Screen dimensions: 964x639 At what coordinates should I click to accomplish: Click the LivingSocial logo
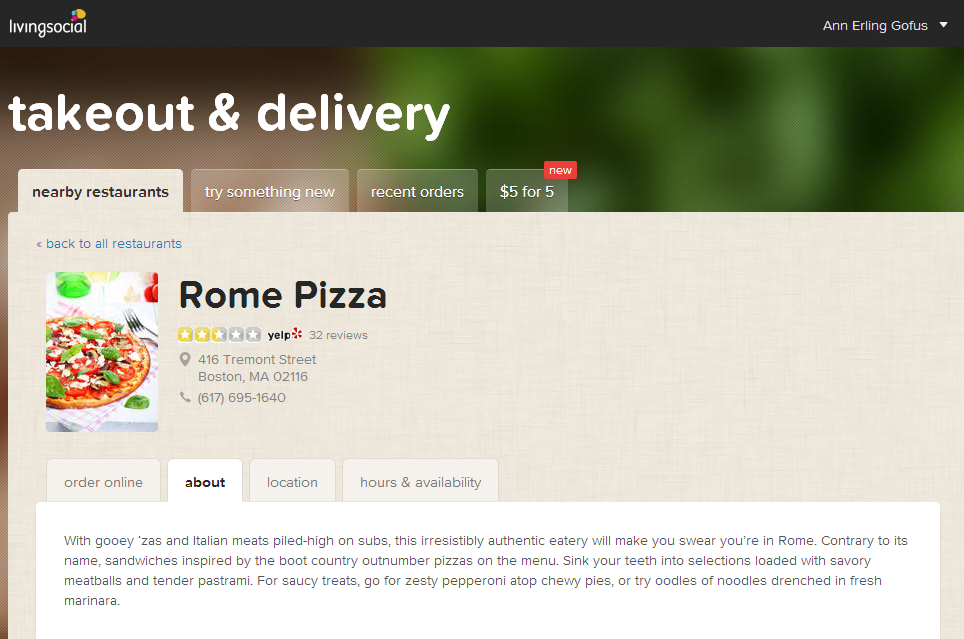(48, 23)
